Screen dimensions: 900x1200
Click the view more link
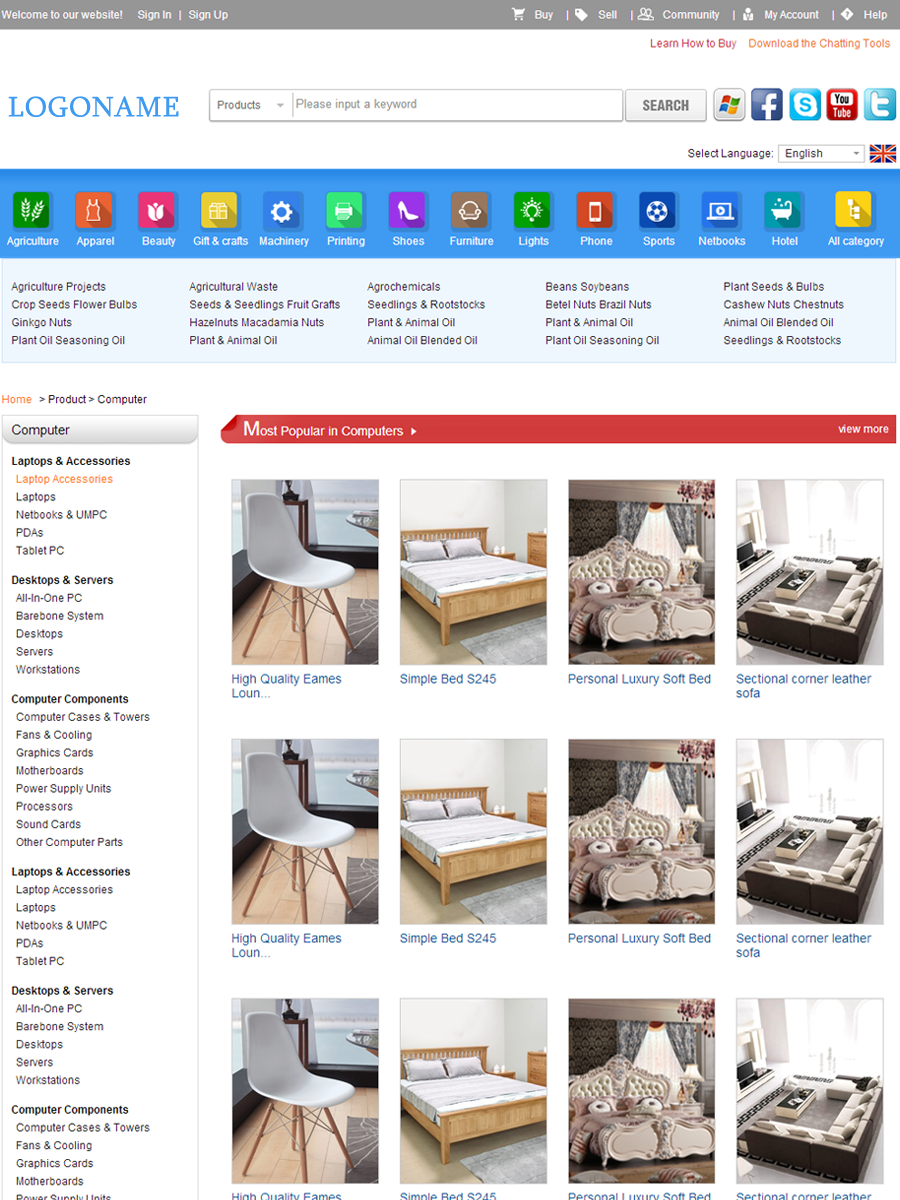coord(863,429)
